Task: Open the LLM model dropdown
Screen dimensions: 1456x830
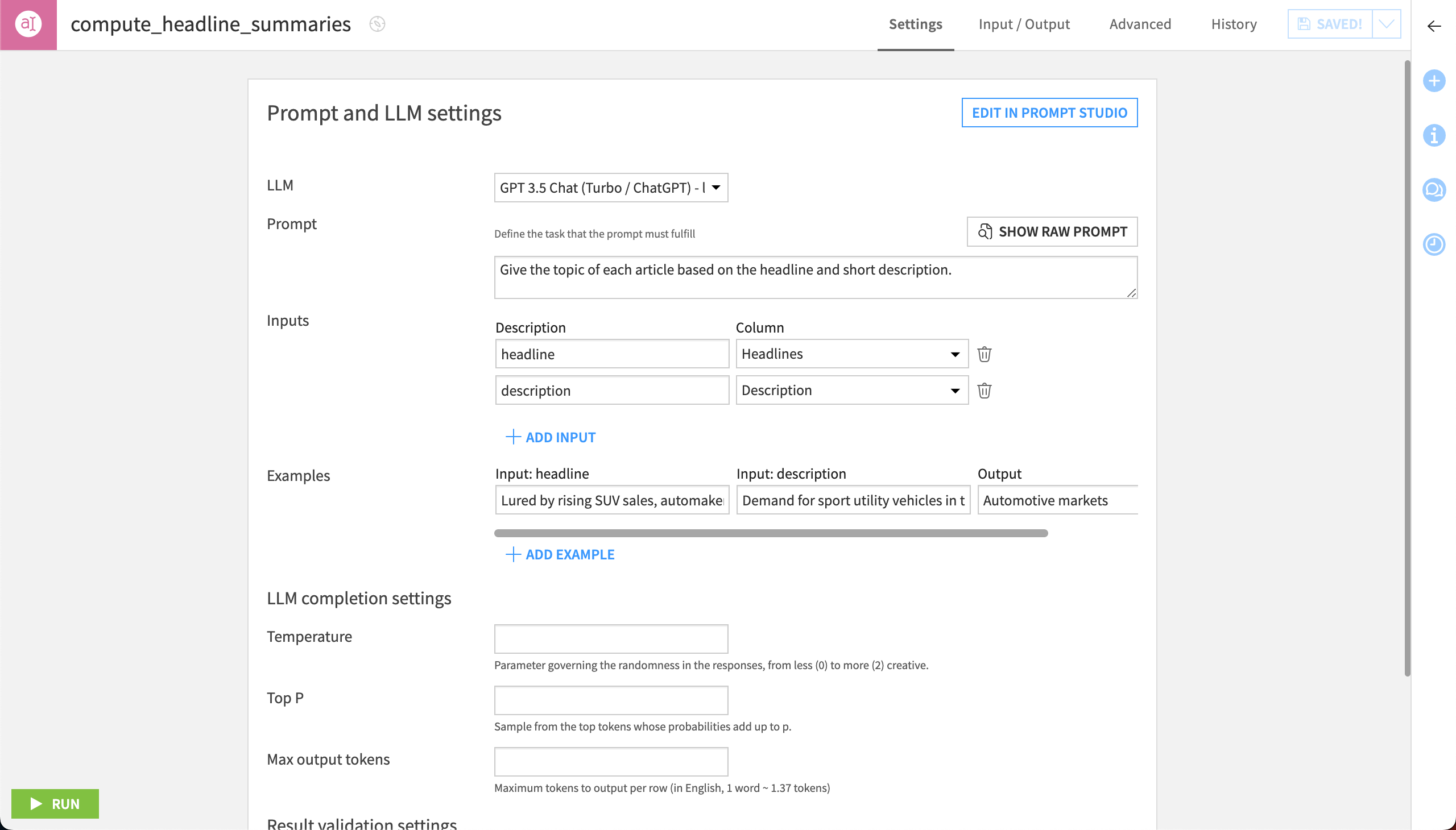Action: click(610, 188)
